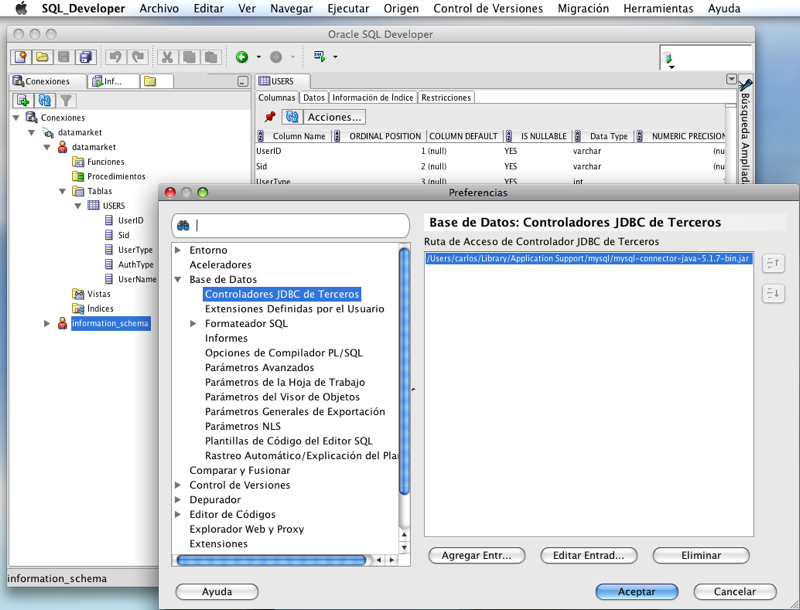
Task: Collapse the Tablas folder node
Action: tap(62, 191)
